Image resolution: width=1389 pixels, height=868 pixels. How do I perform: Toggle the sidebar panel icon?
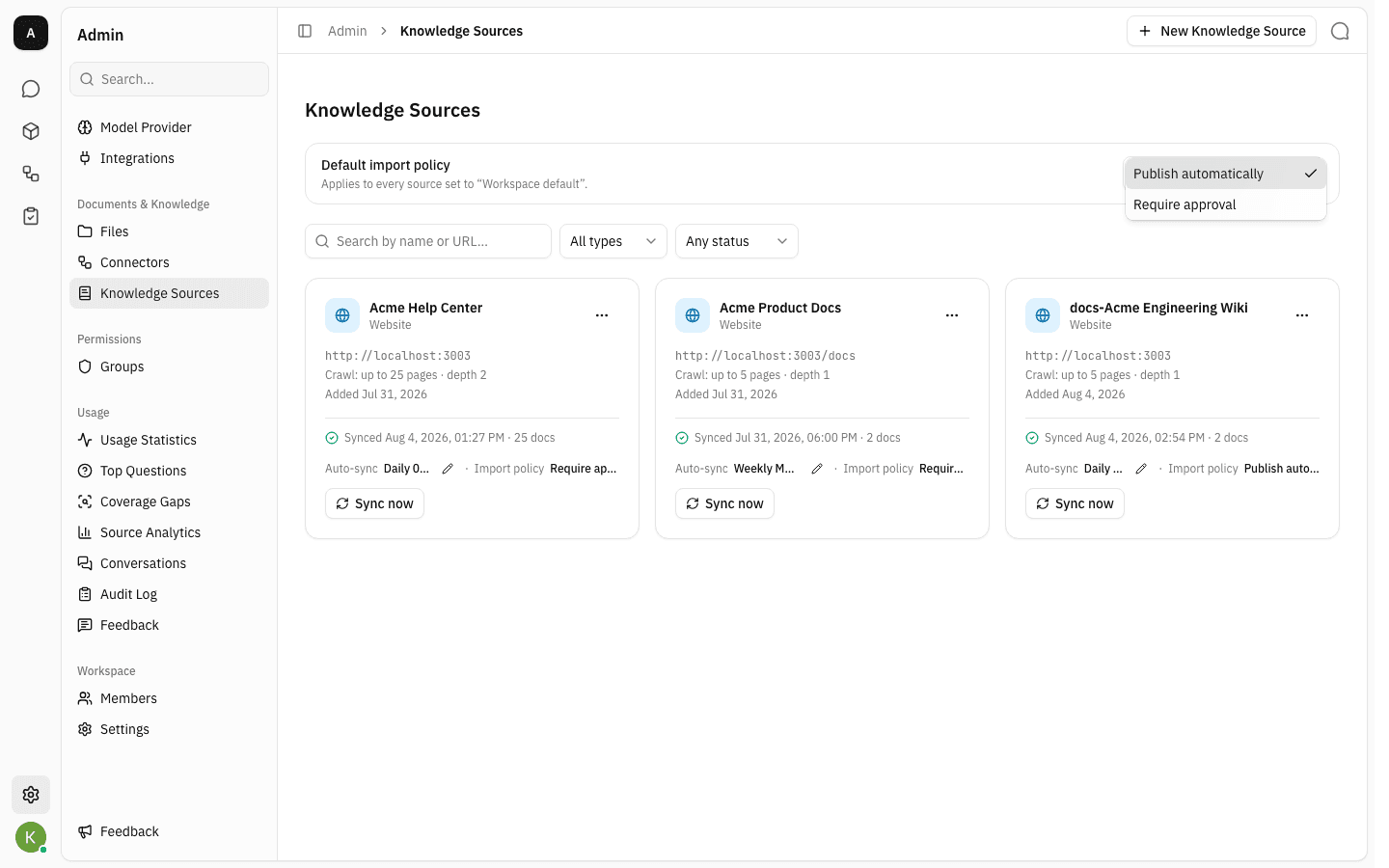[305, 31]
